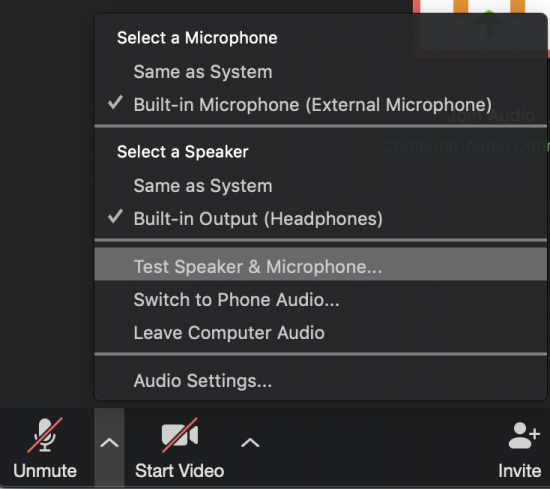Click the muted microphone Unmute icon
The height and width of the screenshot is (489, 550).
pos(45,435)
